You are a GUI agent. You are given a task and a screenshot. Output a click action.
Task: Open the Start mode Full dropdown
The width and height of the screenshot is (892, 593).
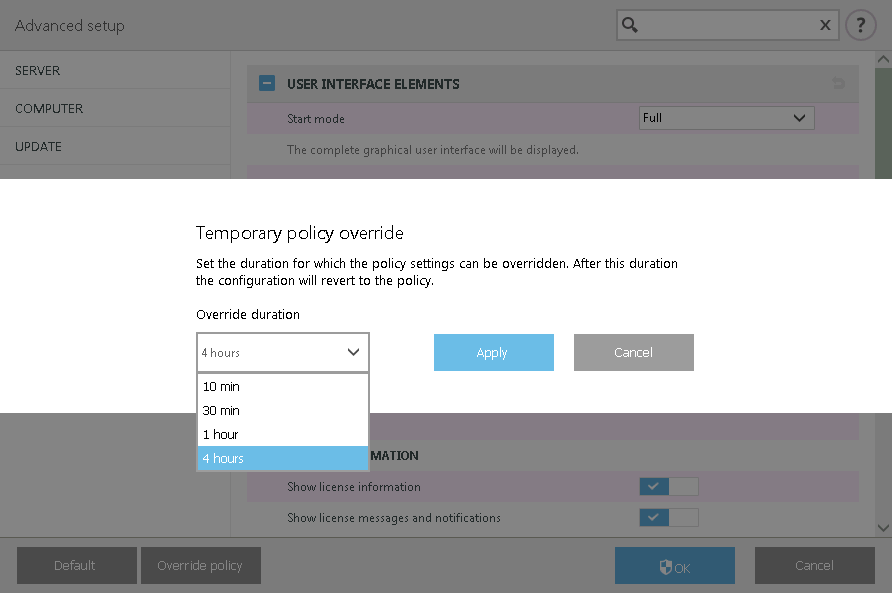pyautogui.click(x=726, y=118)
